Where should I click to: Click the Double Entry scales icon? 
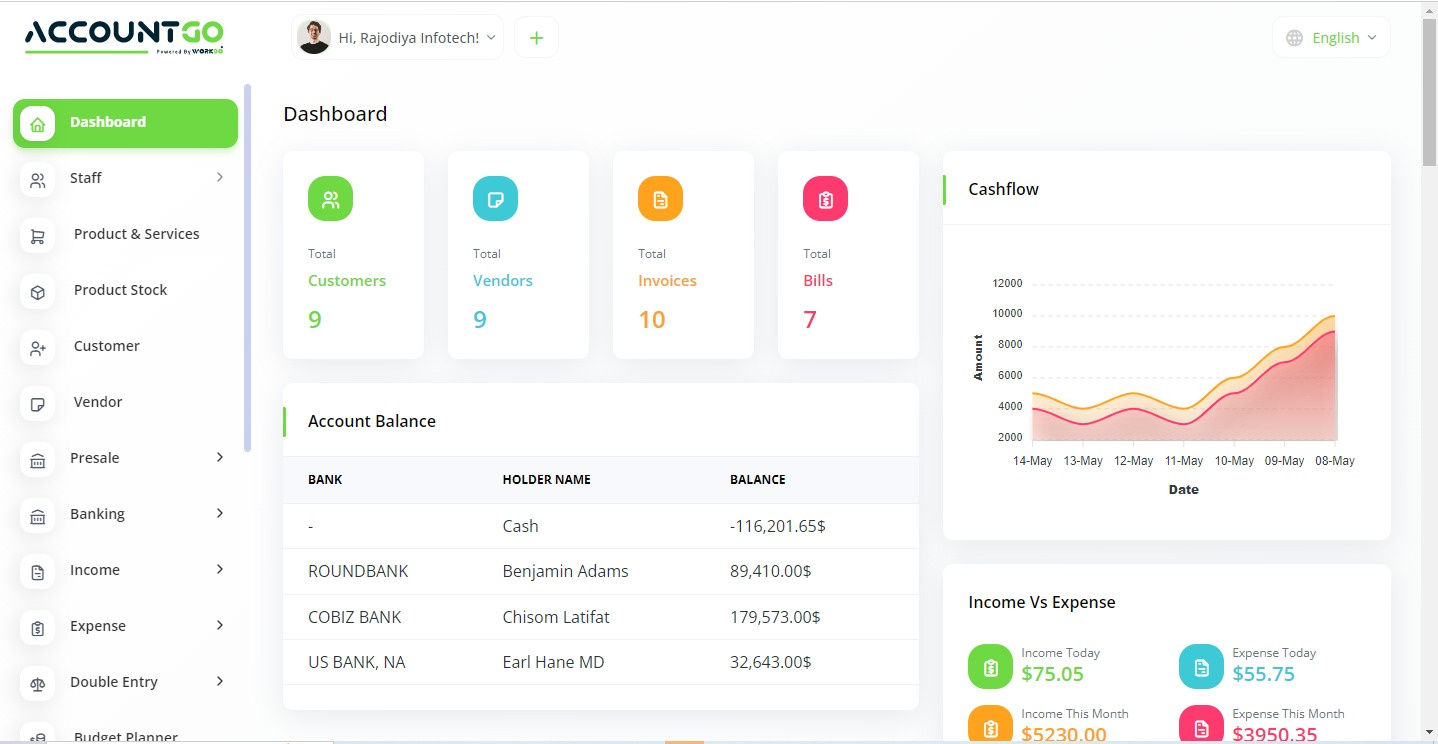coord(38,685)
